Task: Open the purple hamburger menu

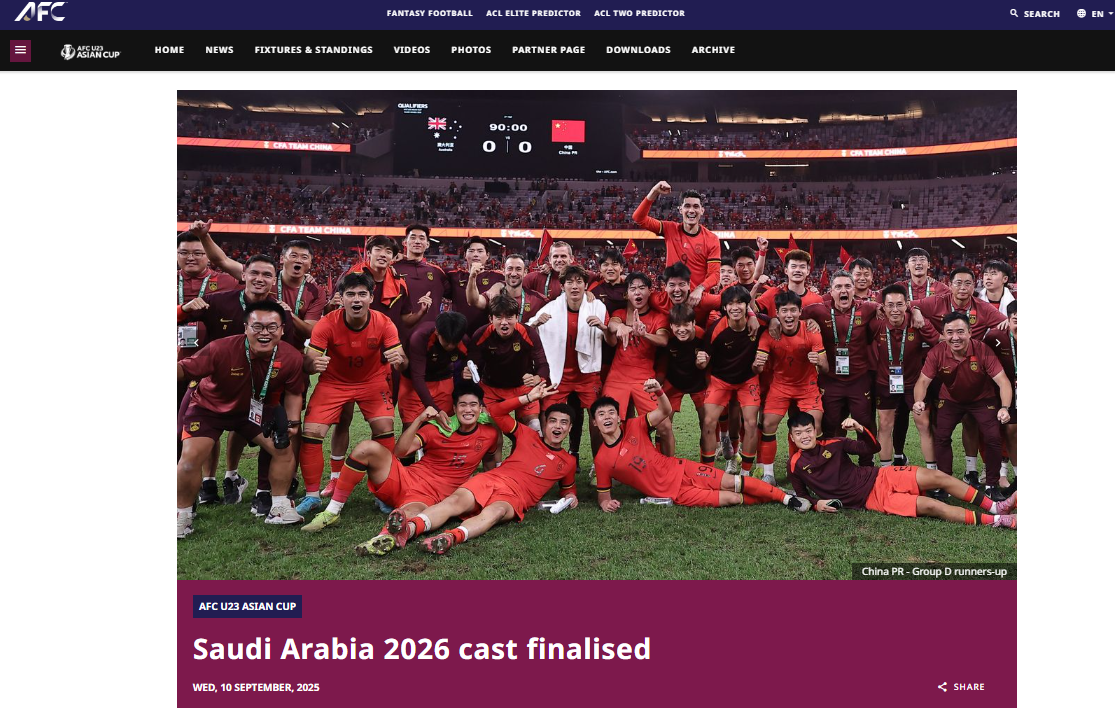Action: [x=21, y=50]
